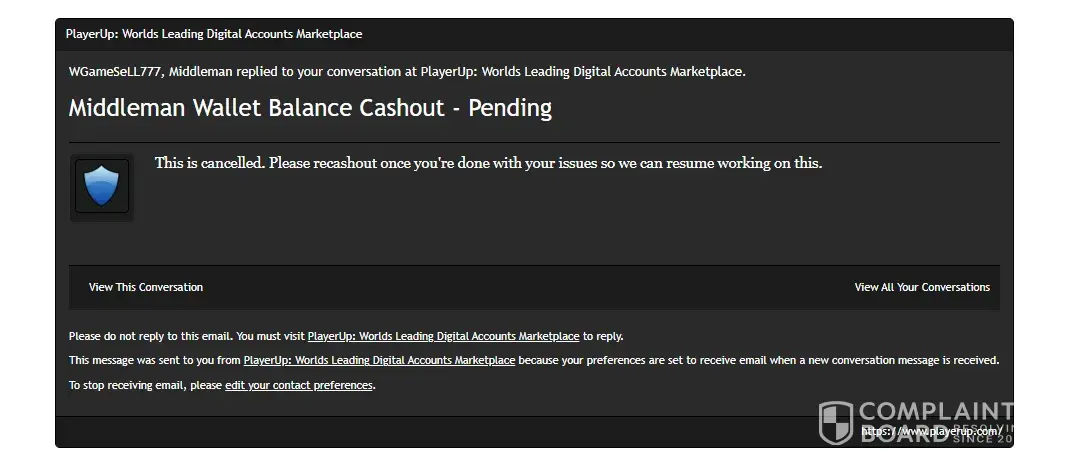Follow PlayerUp link in the 'must visit' line
The image size is (1080, 465).
[443, 336]
